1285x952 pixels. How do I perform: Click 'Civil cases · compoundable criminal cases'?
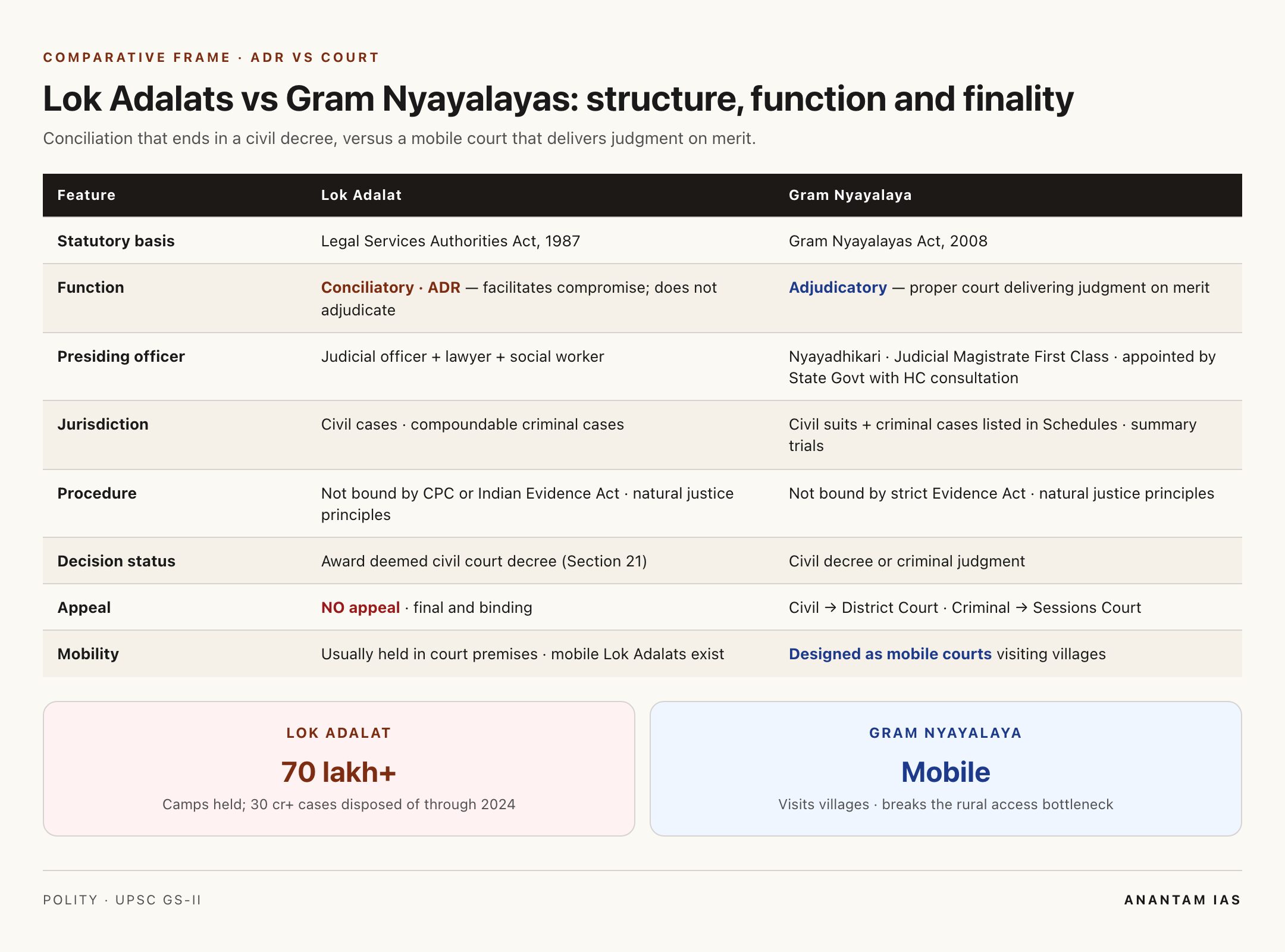[472, 424]
